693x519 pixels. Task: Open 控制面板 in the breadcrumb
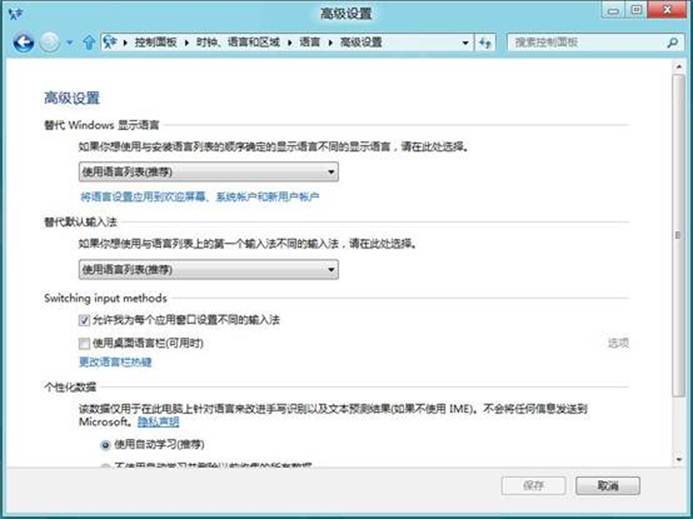click(x=156, y=42)
